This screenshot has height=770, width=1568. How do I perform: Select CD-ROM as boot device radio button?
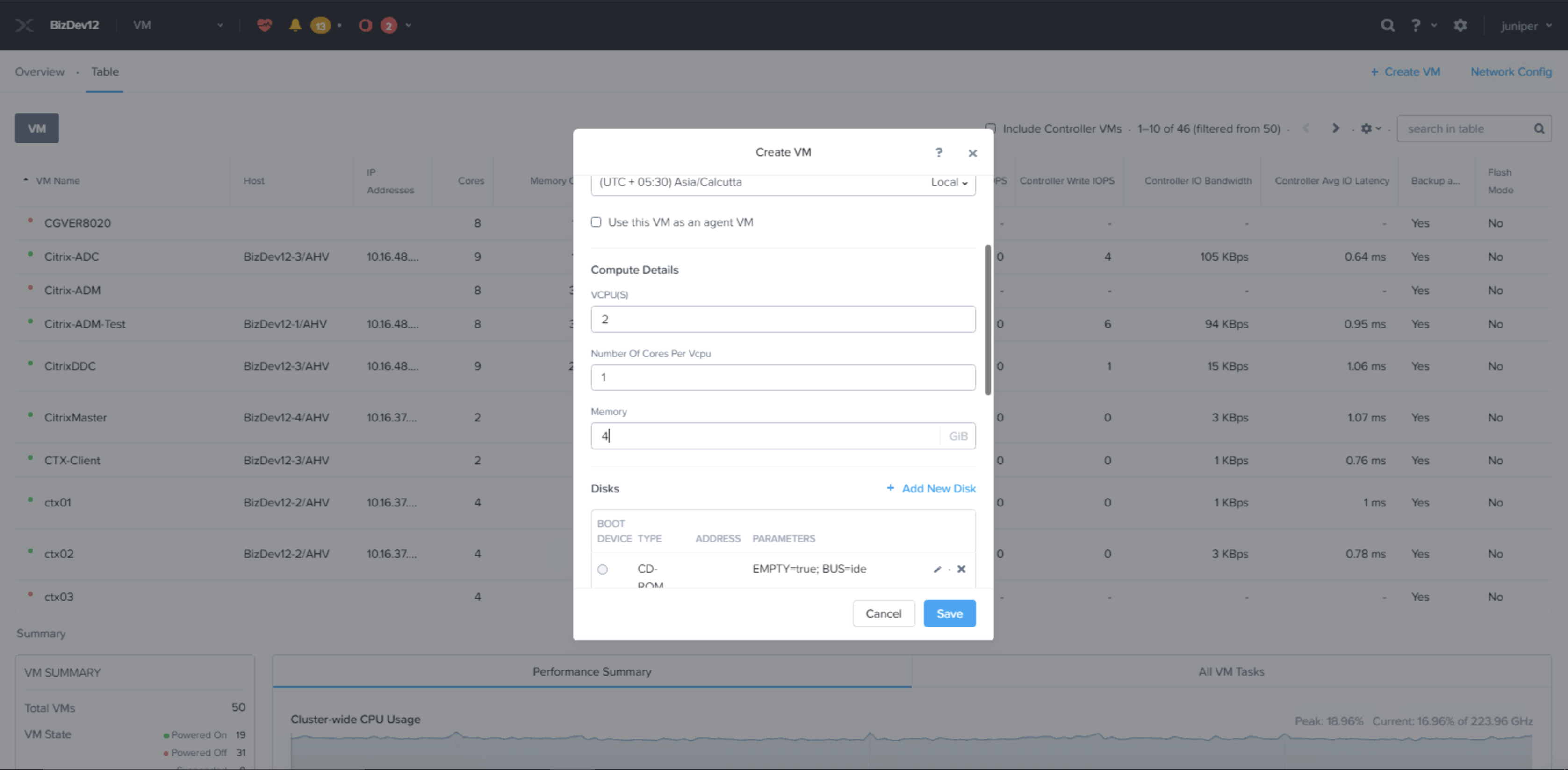603,569
